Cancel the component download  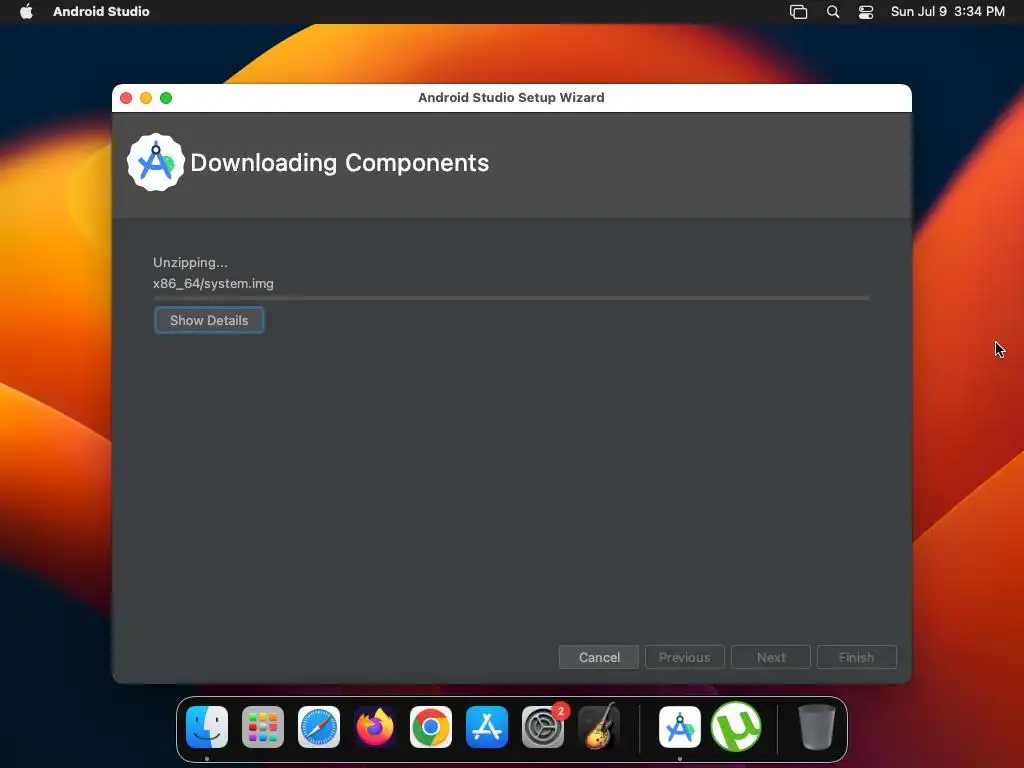click(x=599, y=657)
